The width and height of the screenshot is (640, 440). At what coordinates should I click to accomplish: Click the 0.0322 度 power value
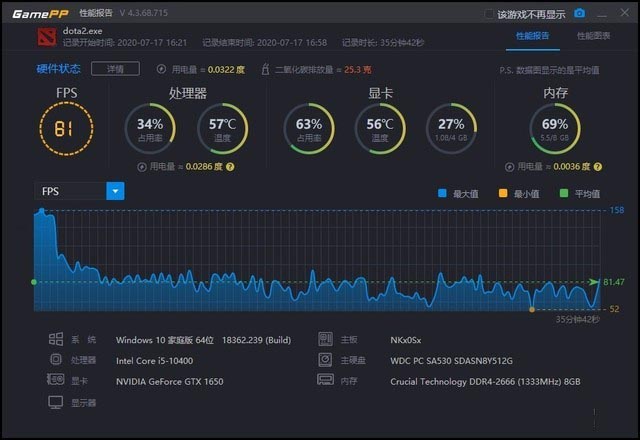[226, 69]
